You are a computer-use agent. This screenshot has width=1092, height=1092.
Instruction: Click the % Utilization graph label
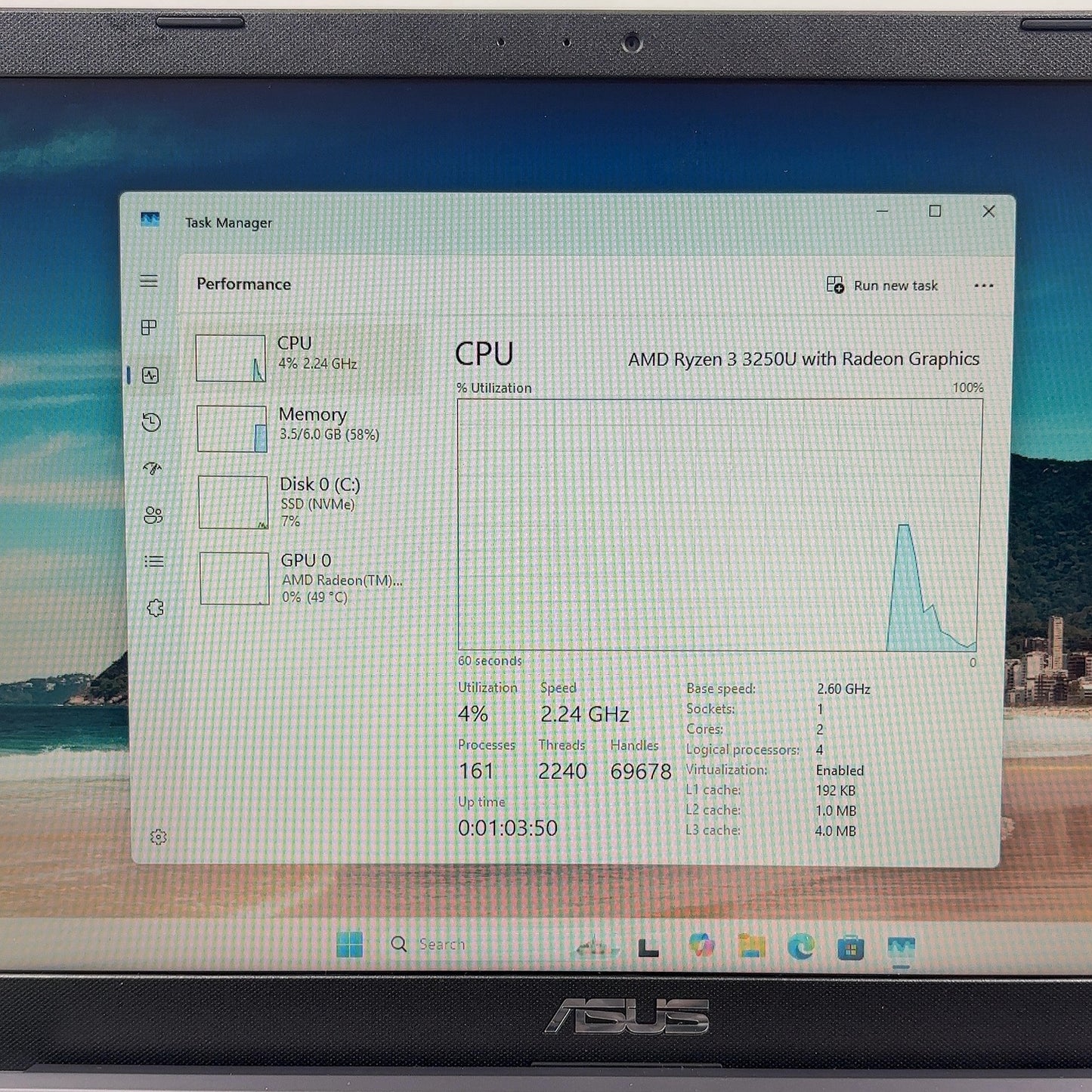[494, 388]
